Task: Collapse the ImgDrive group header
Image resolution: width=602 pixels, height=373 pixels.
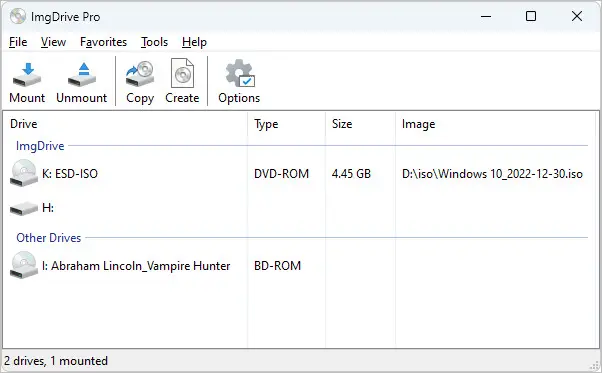Action: 40,146
